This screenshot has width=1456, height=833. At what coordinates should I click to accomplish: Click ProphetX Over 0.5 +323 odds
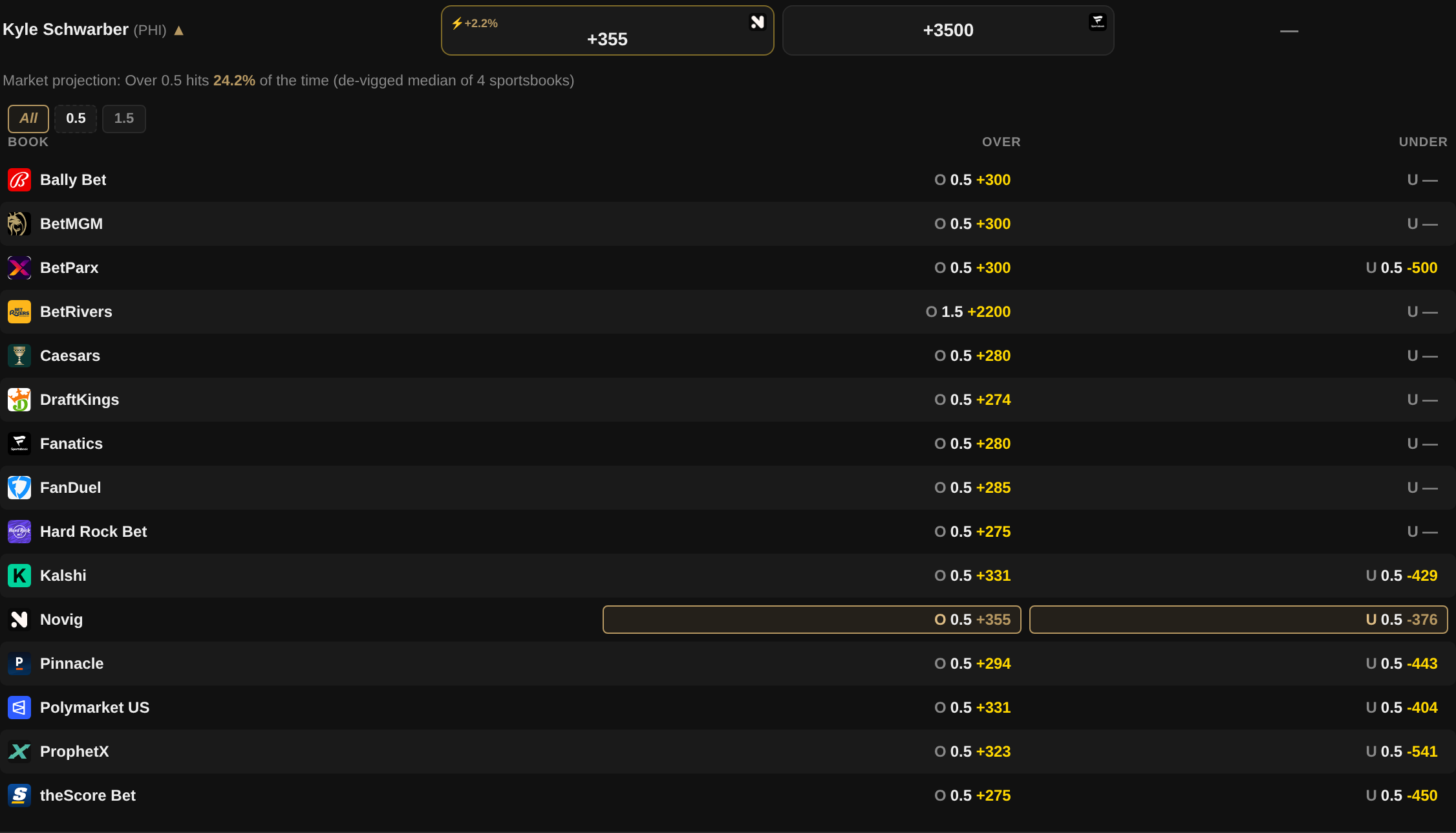[972, 752]
